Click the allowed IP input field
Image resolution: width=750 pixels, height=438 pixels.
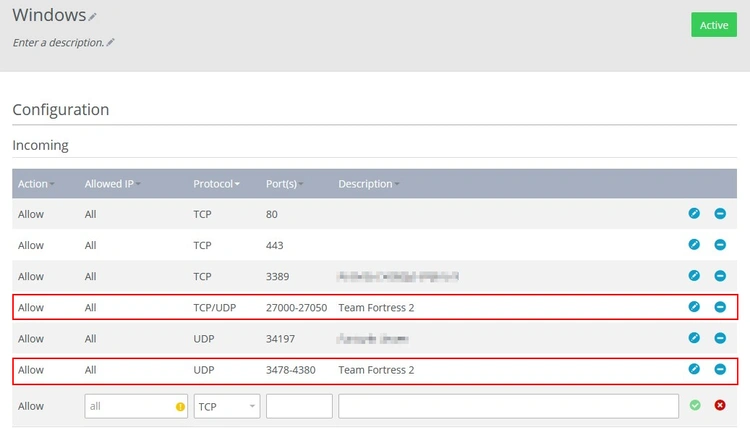point(130,406)
